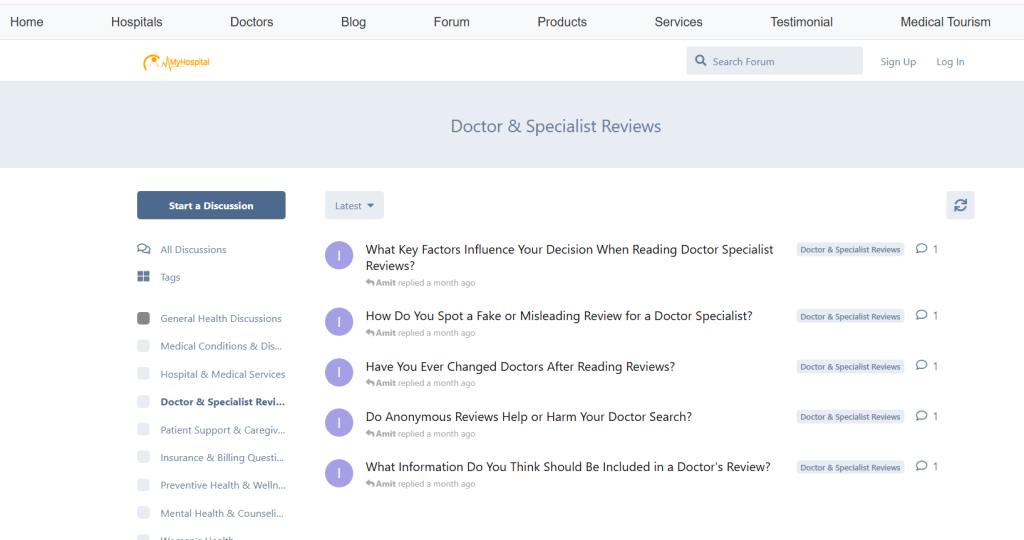Open Preventive Health & Welln... category
Viewport: 1024px width, 540px height.
[x=223, y=485]
